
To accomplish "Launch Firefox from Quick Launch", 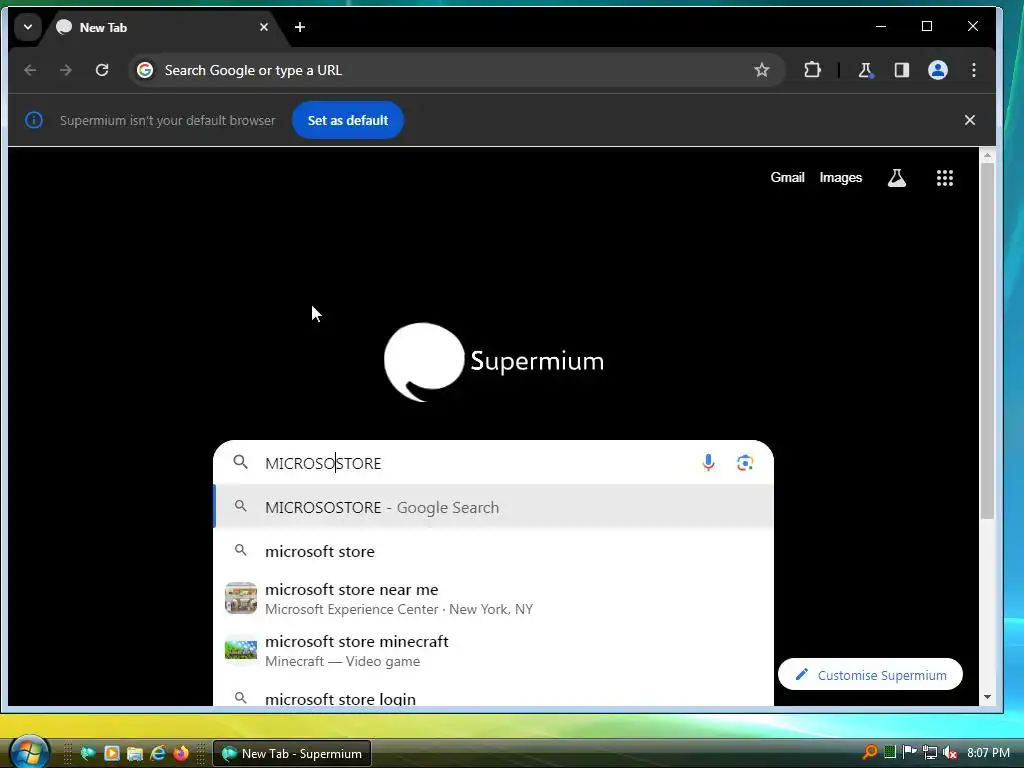I will click(x=181, y=753).
